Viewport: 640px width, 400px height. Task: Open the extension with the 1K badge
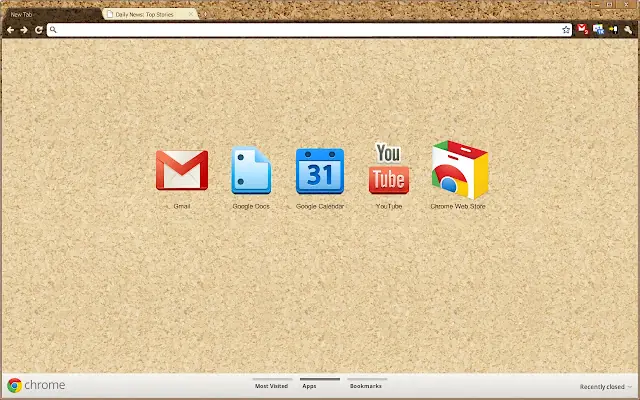coord(598,29)
